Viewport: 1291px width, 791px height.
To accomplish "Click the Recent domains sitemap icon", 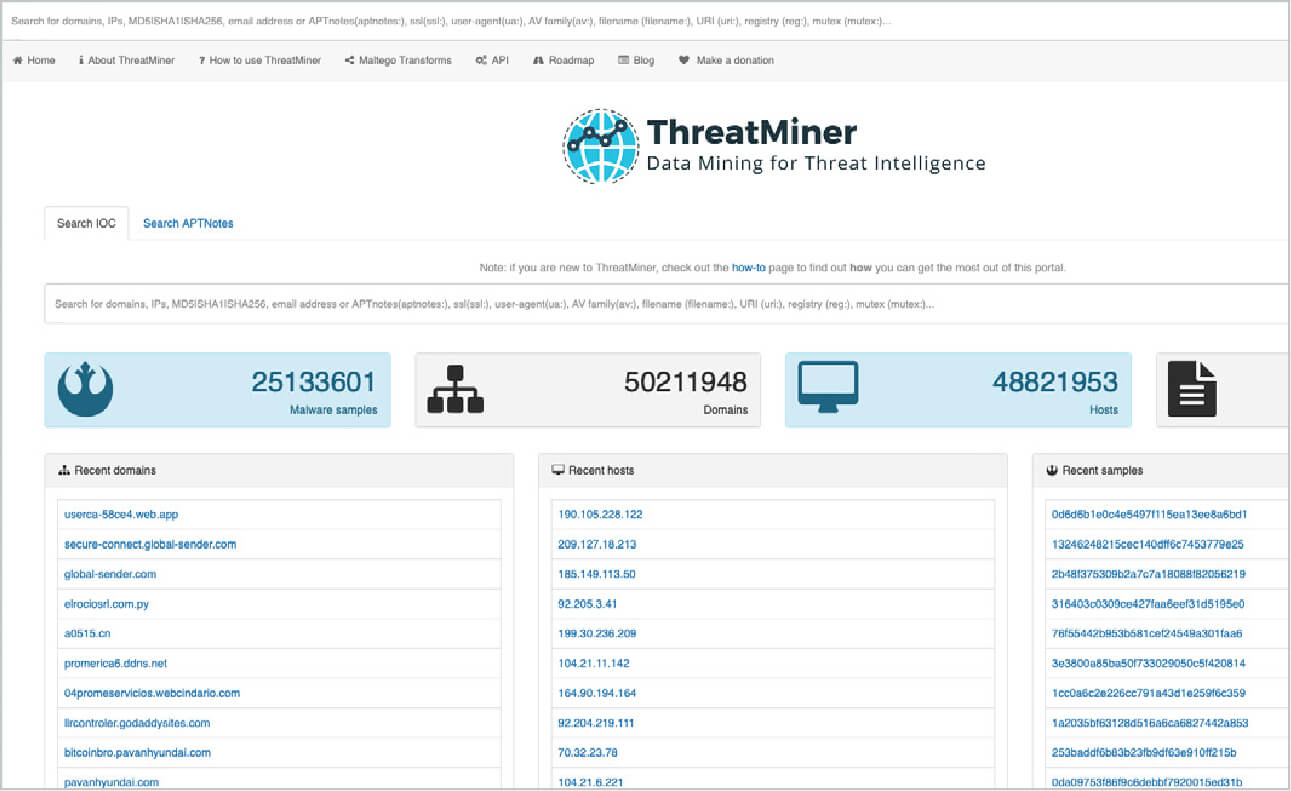I will pos(64,470).
